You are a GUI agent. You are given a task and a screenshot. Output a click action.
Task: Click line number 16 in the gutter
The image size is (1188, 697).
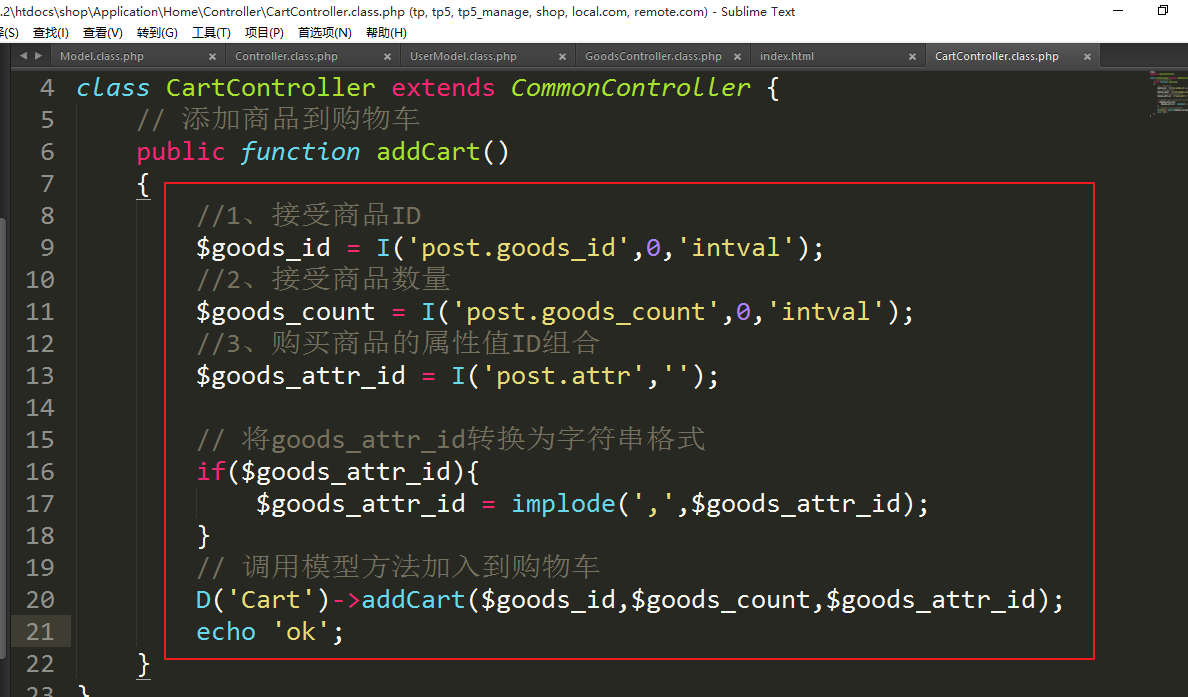[x=40, y=471]
